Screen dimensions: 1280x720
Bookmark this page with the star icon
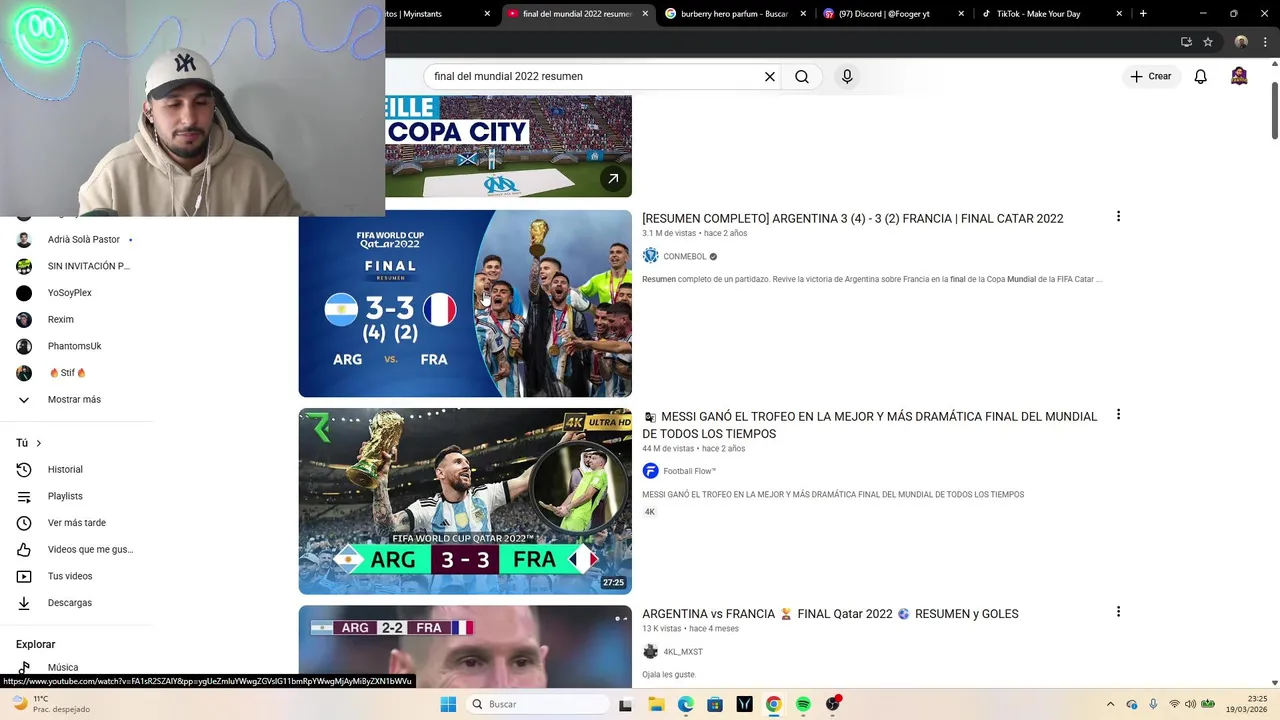point(1208,42)
